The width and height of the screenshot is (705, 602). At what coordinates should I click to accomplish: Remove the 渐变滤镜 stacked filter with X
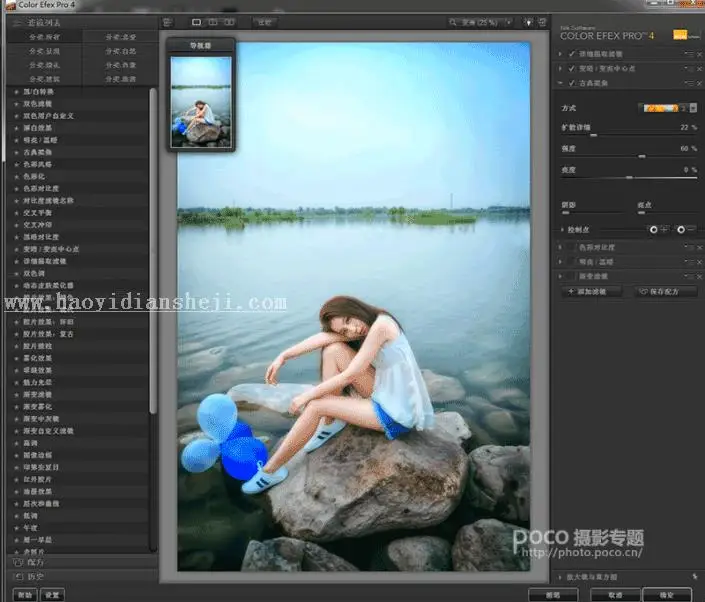pos(700,277)
